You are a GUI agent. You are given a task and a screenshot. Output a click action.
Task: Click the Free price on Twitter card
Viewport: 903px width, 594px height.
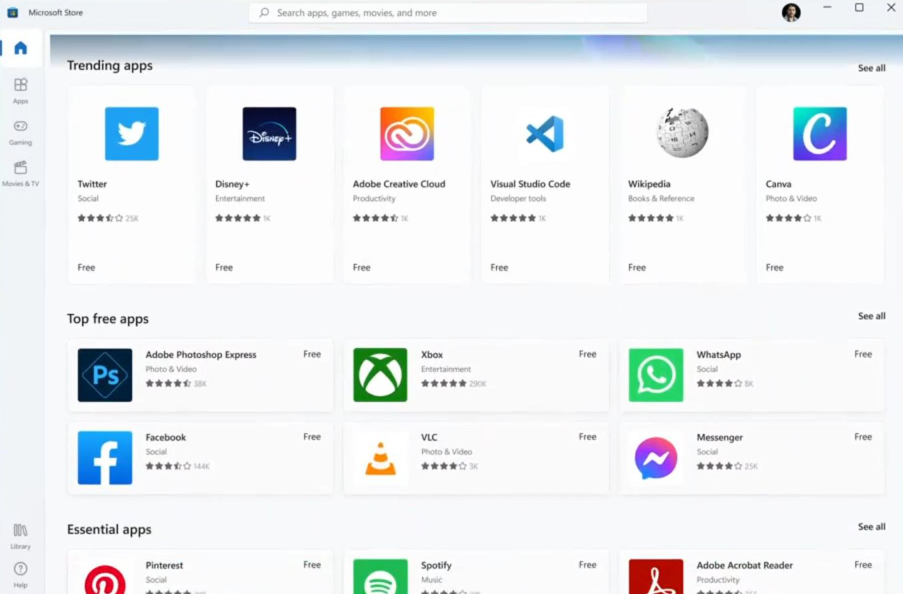tap(86, 267)
